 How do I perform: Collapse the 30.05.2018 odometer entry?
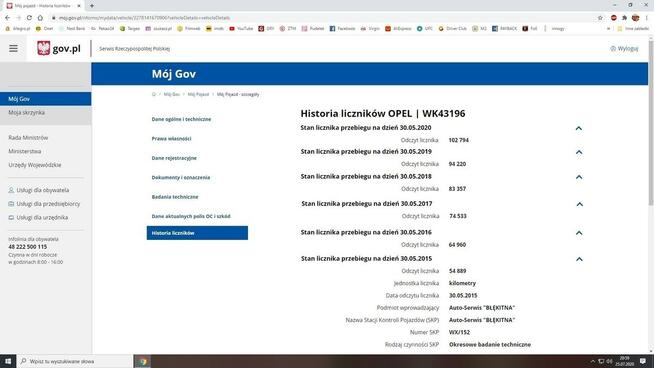pos(579,177)
